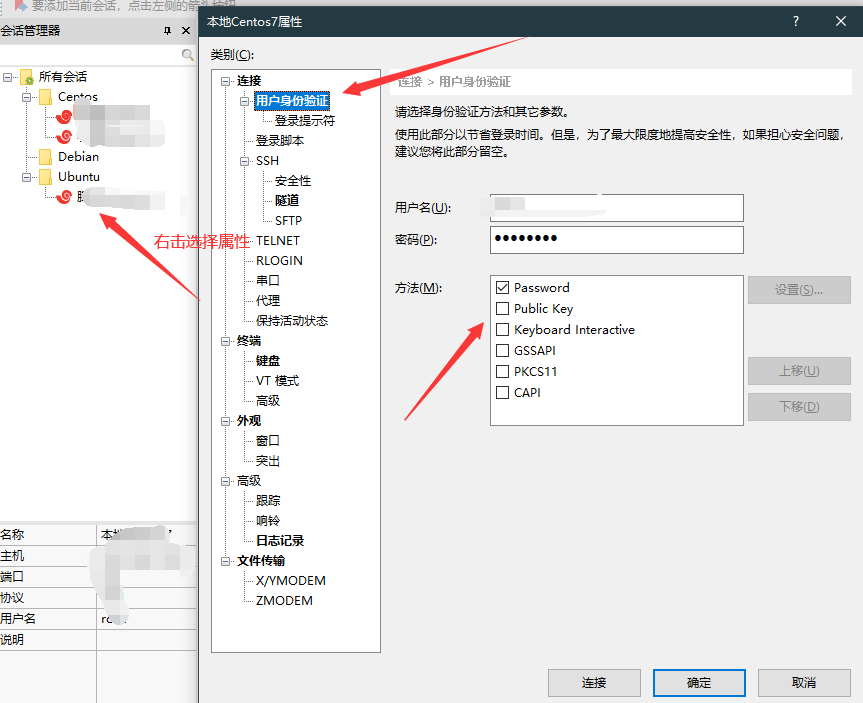863x703 pixels.
Task: Select X/YMODEM under 文件传输
Action: (x=291, y=581)
